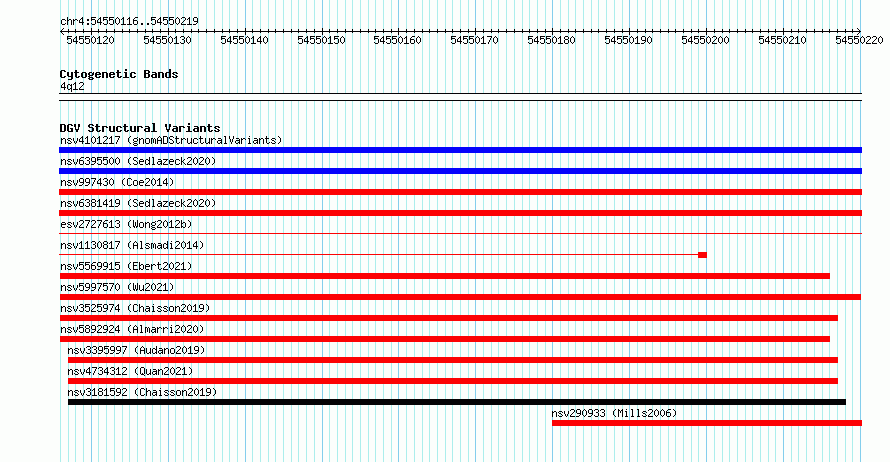This screenshot has height=462, width=890.
Task: Click ruler position 54550120
Action: point(90,40)
